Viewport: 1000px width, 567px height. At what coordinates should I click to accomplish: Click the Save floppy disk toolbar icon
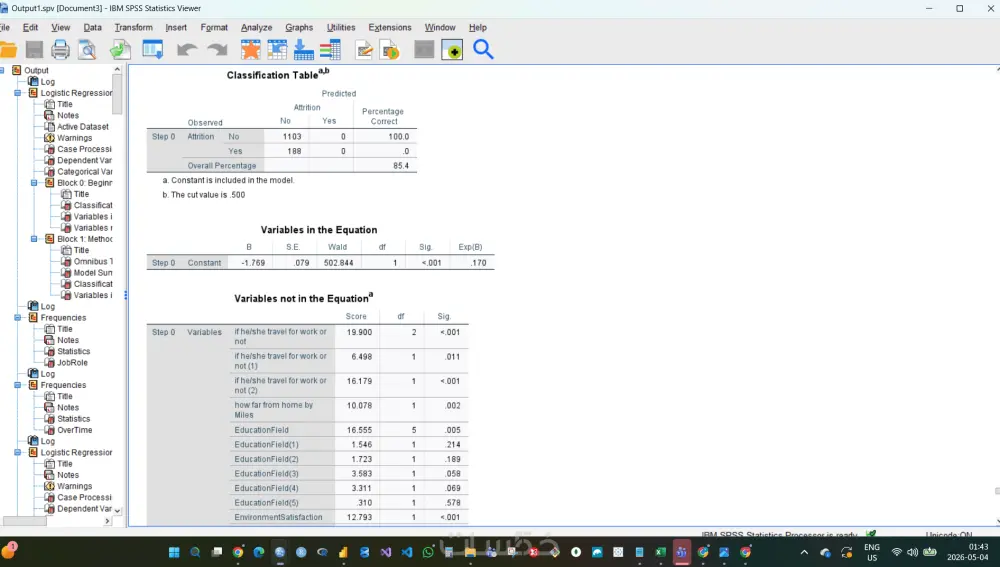click(34, 50)
